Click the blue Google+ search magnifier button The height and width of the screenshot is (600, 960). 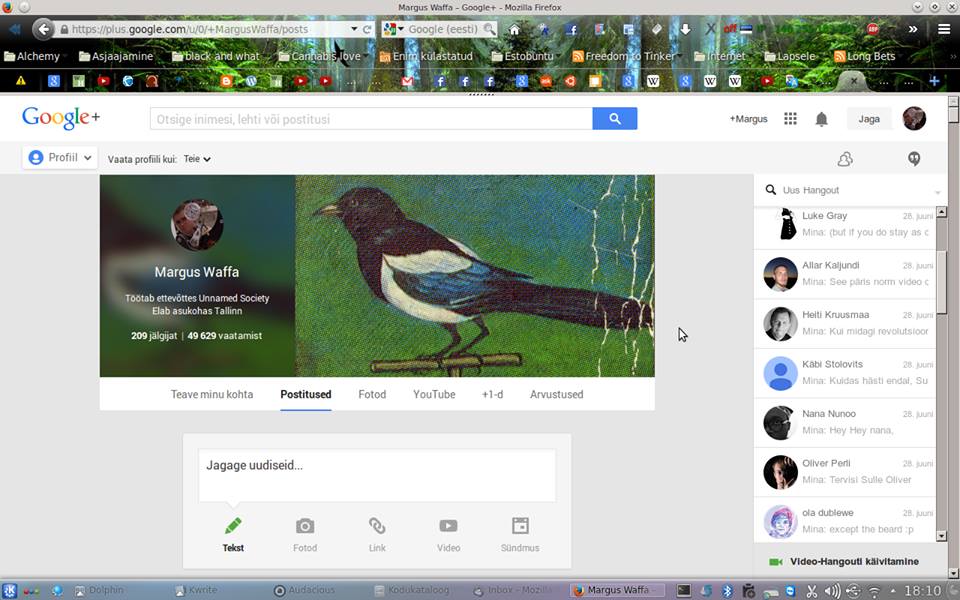615,119
